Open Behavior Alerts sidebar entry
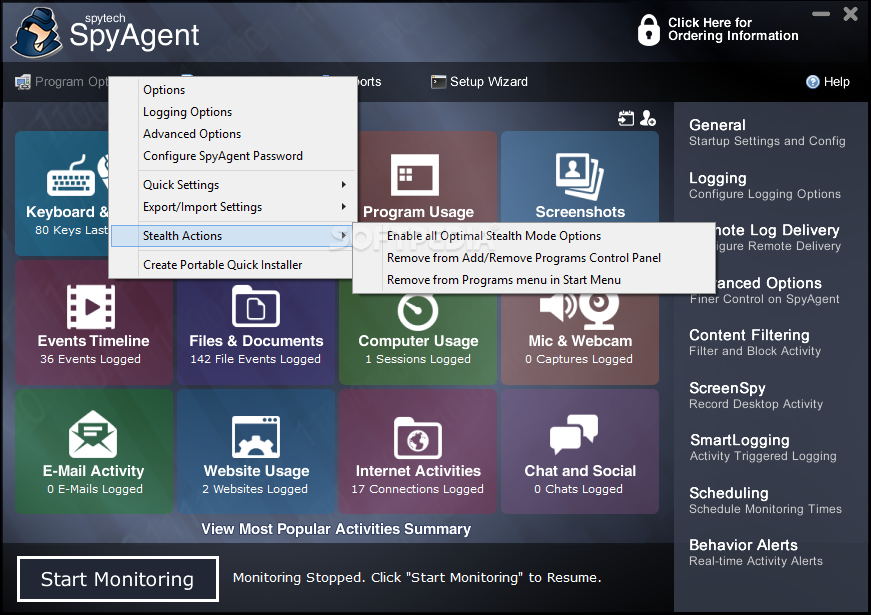Image resolution: width=871 pixels, height=615 pixels. point(756,552)
